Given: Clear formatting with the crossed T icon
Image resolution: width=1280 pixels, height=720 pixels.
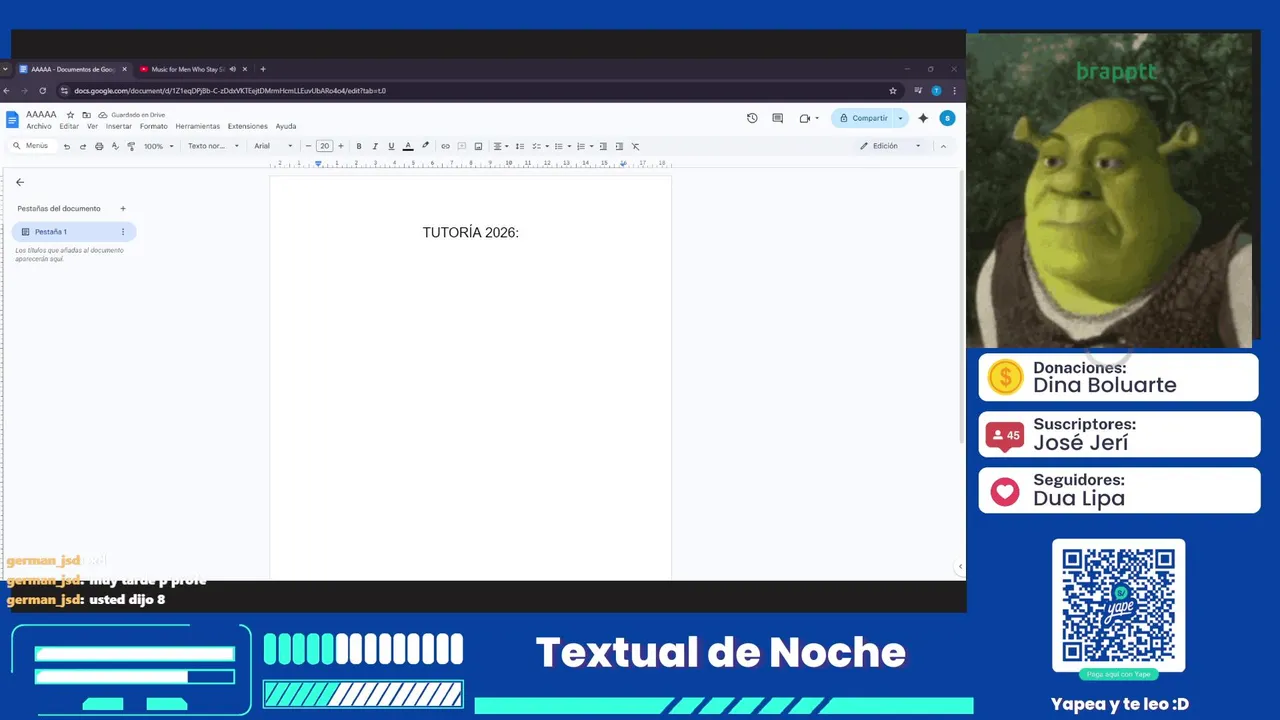Looking at the screenshot, I should pos(635,146).
